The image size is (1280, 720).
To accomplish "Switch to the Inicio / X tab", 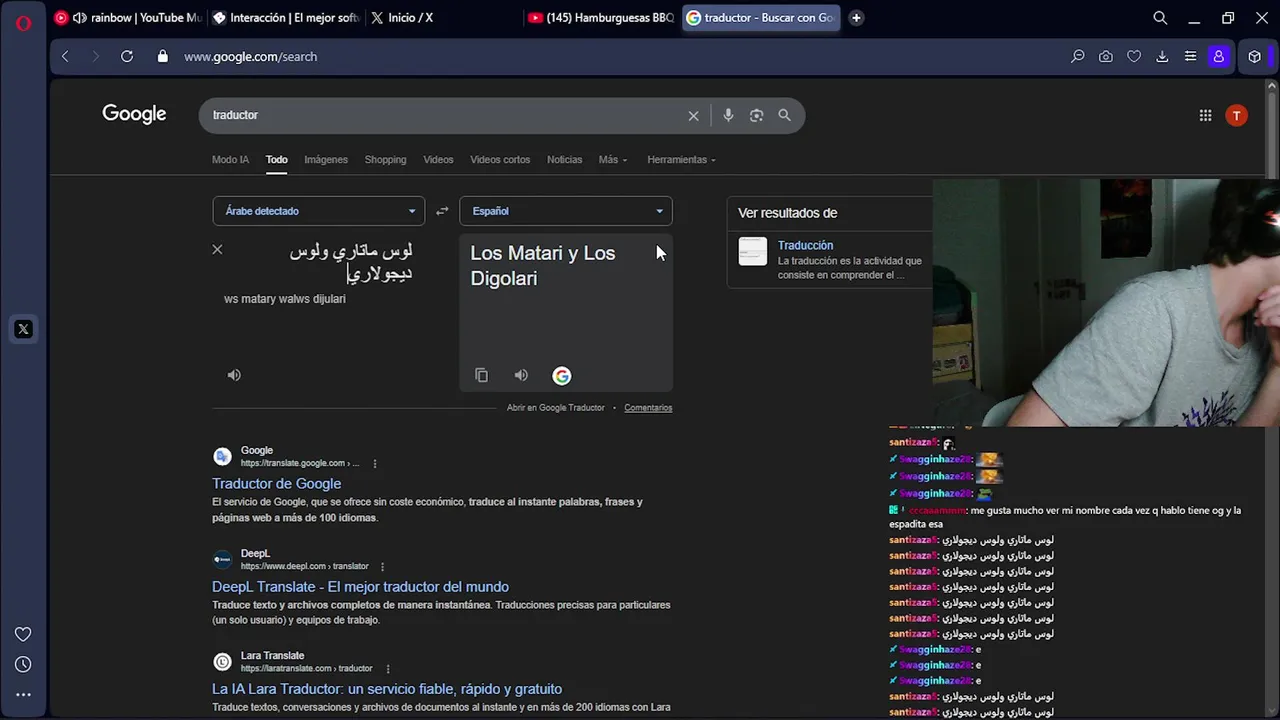I will (x=442, y=18).
